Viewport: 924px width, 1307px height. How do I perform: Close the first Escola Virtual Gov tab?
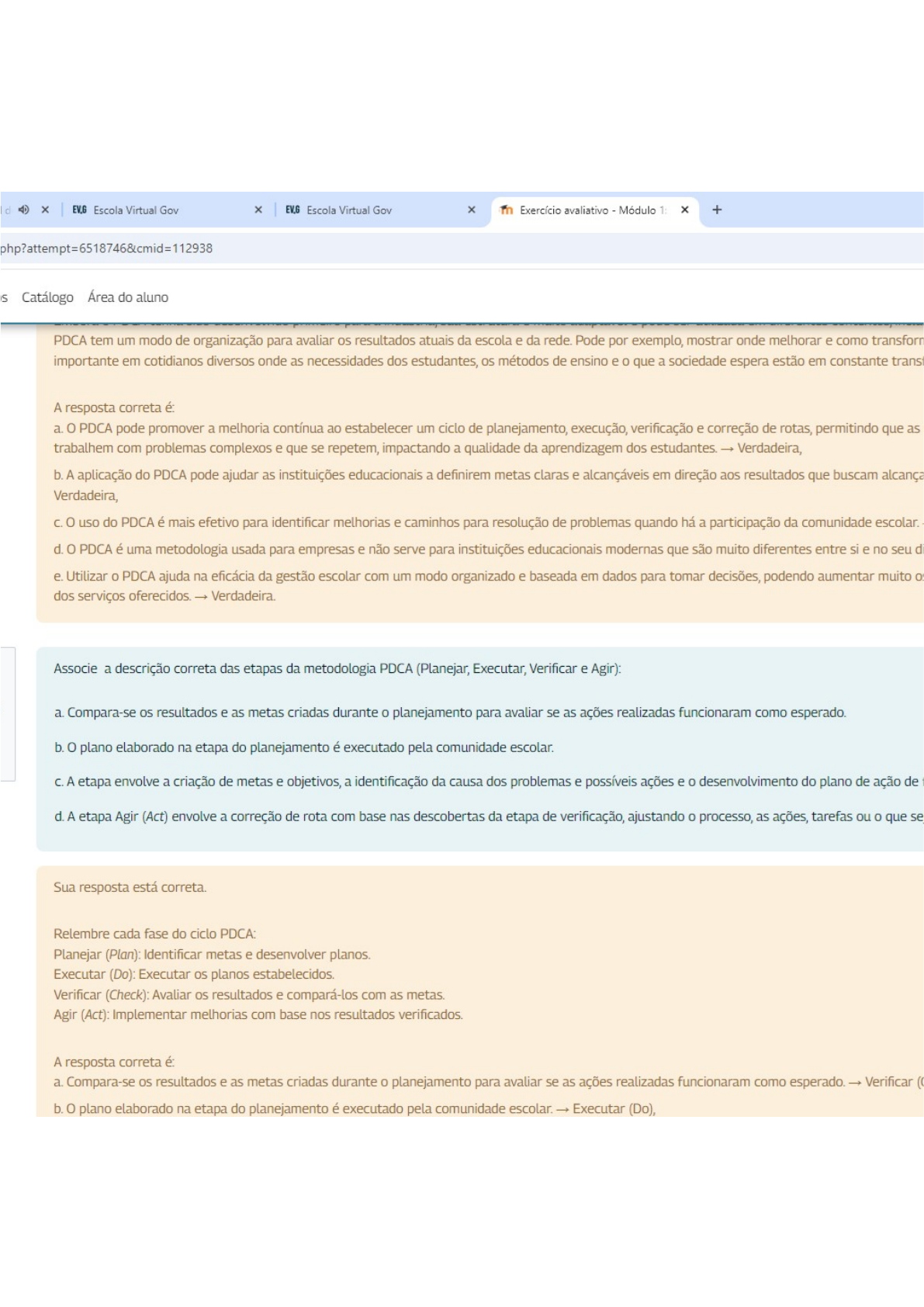(x=258, y=210)
